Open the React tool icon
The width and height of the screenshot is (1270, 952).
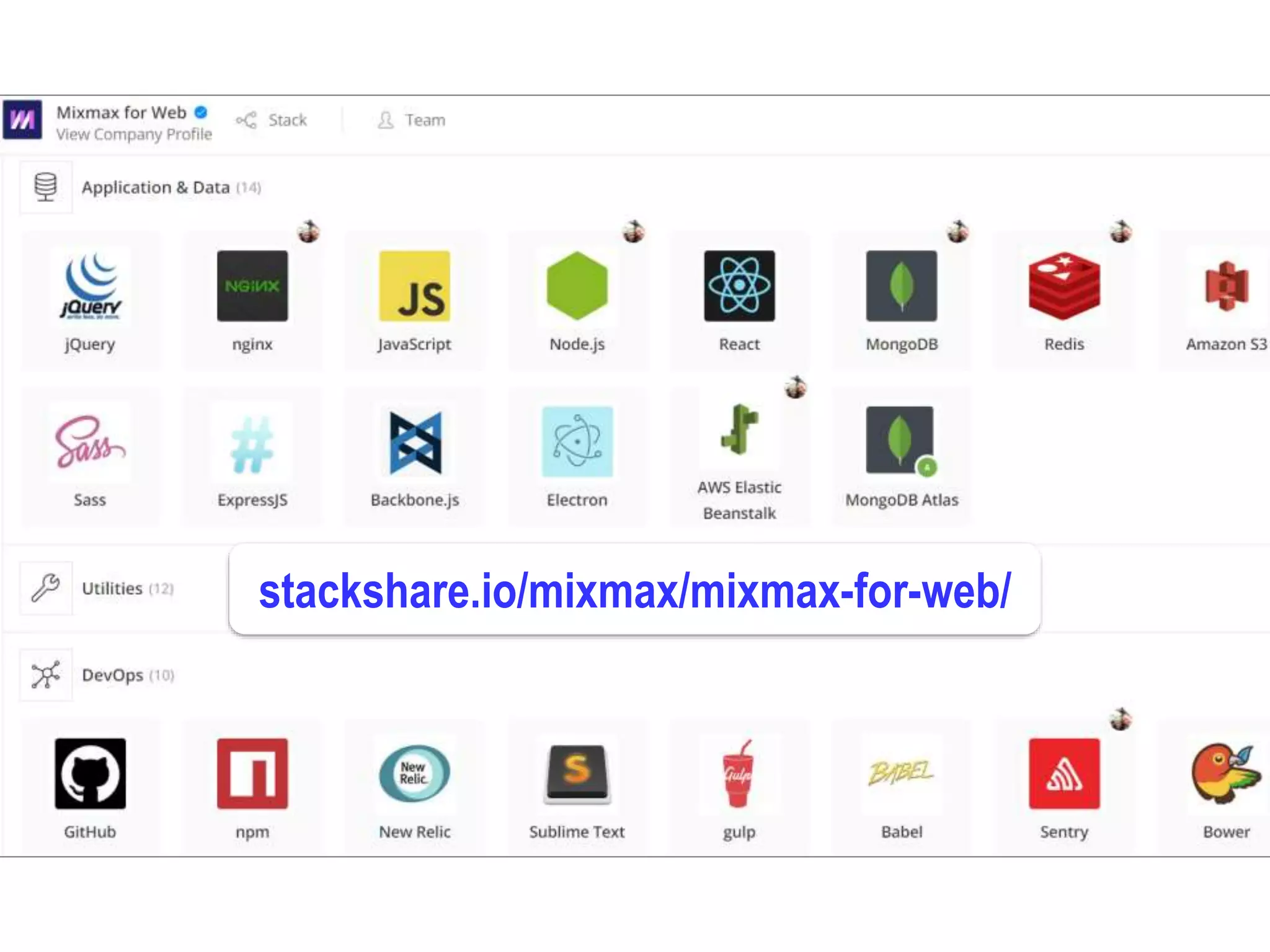tap(739, 286)
